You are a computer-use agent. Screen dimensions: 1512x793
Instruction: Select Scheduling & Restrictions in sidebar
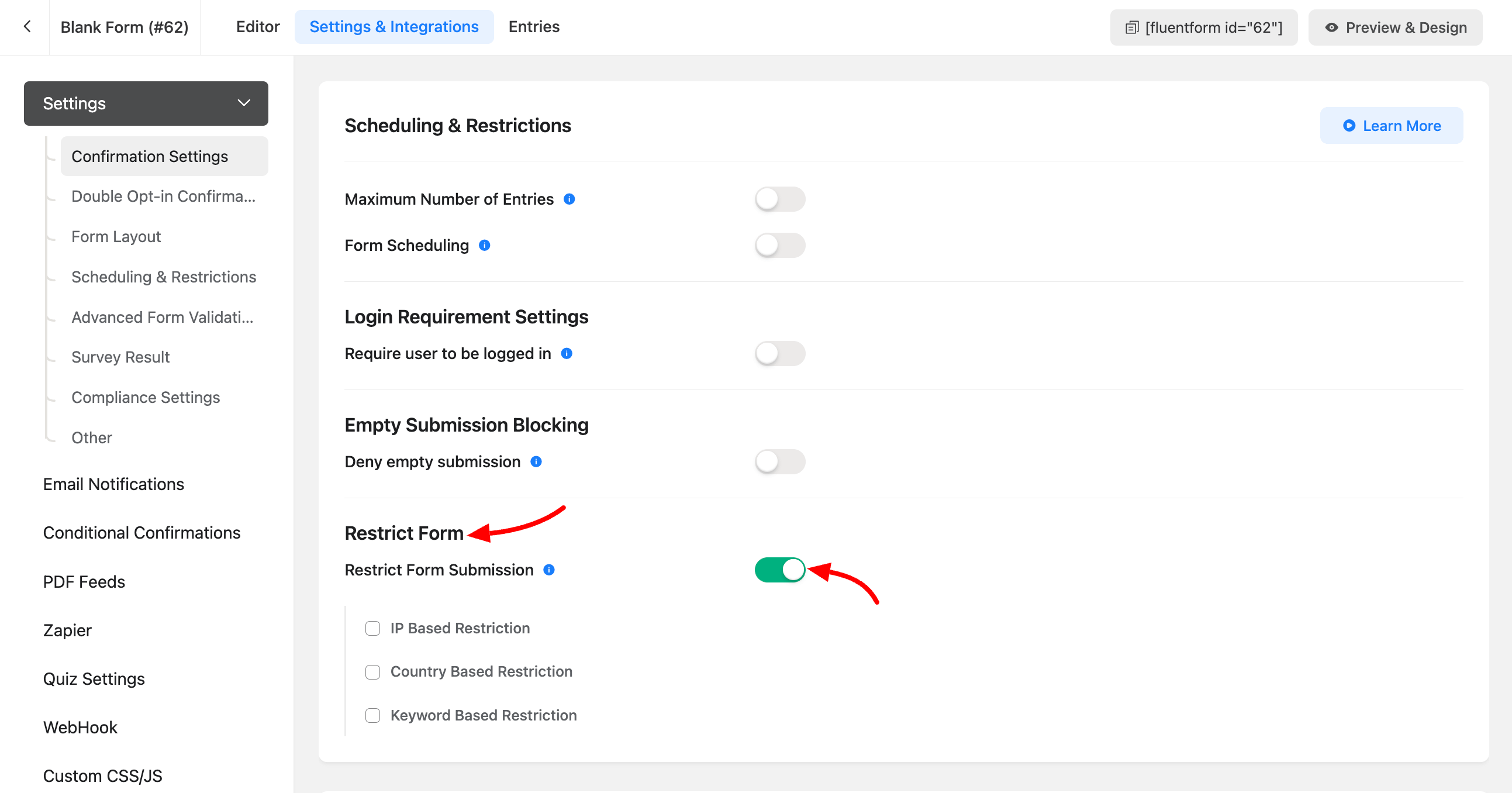tap(164, 277)
